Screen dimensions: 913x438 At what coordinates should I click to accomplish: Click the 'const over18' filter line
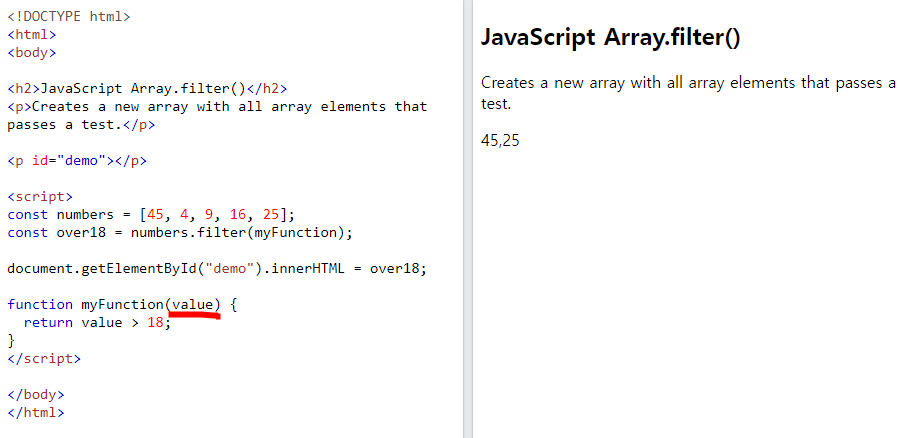(181, 232)
